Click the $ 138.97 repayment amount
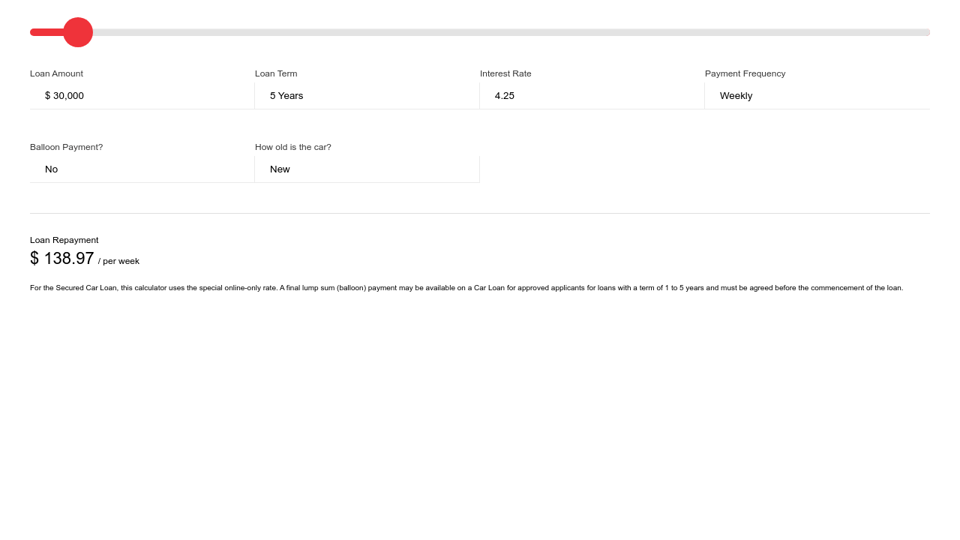Screen dimensions: 960x540 [x=62, y=259]
